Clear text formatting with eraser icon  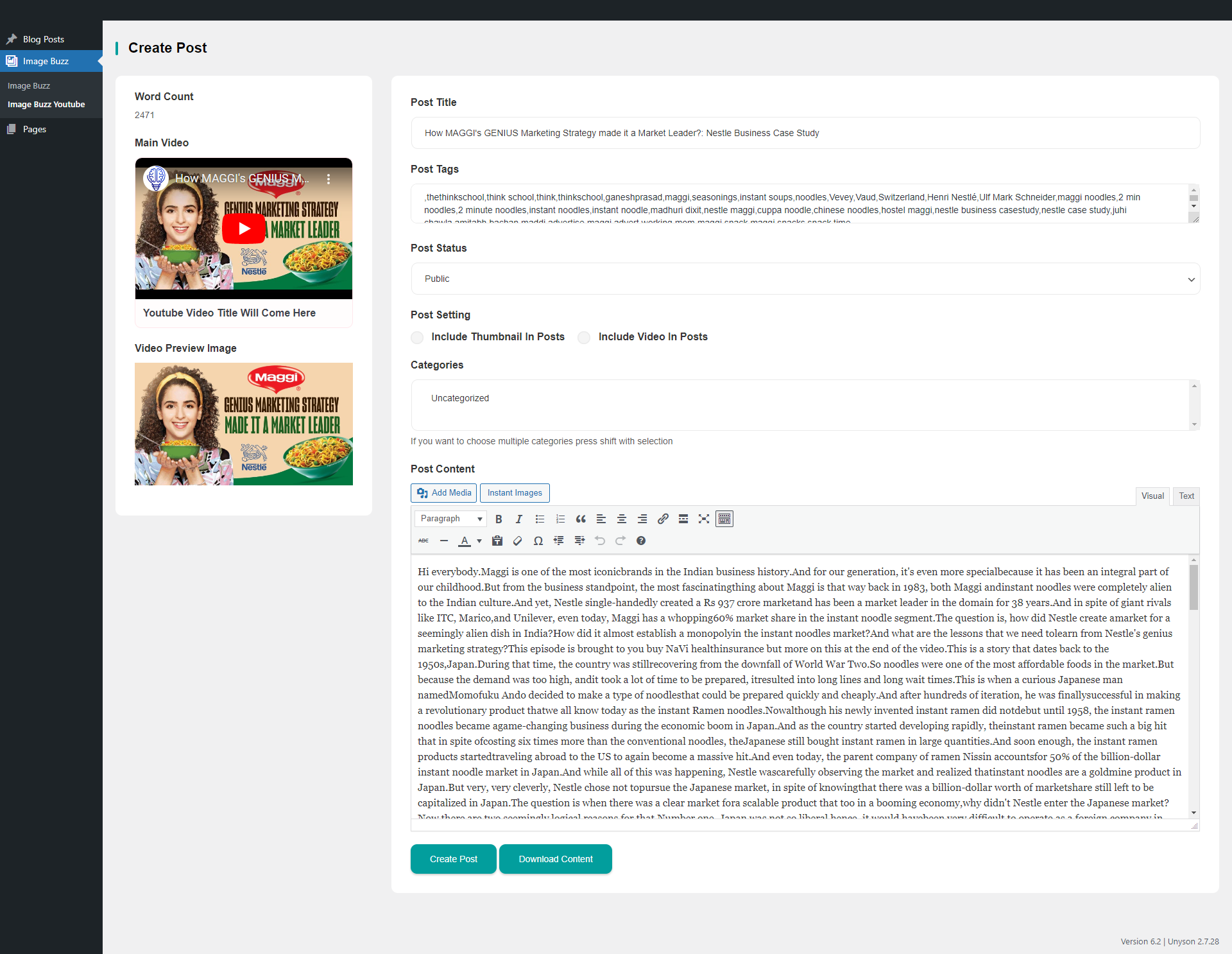point(518,541)
